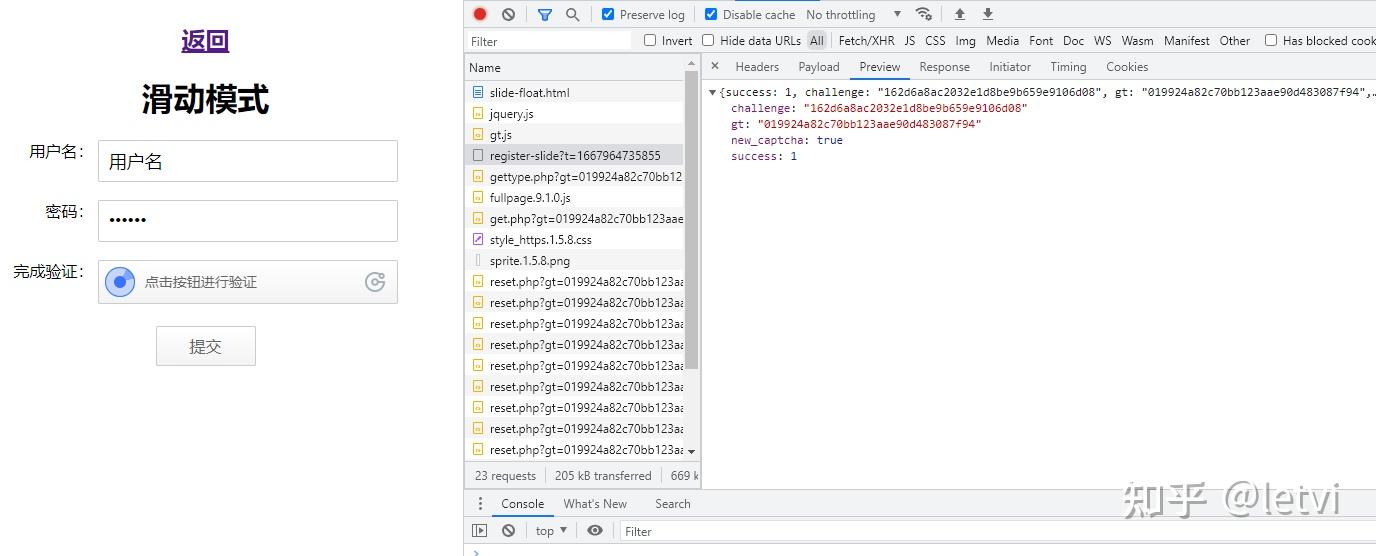Select the Preview tab
Screen dimensions: 1376x556
[880, 67]
